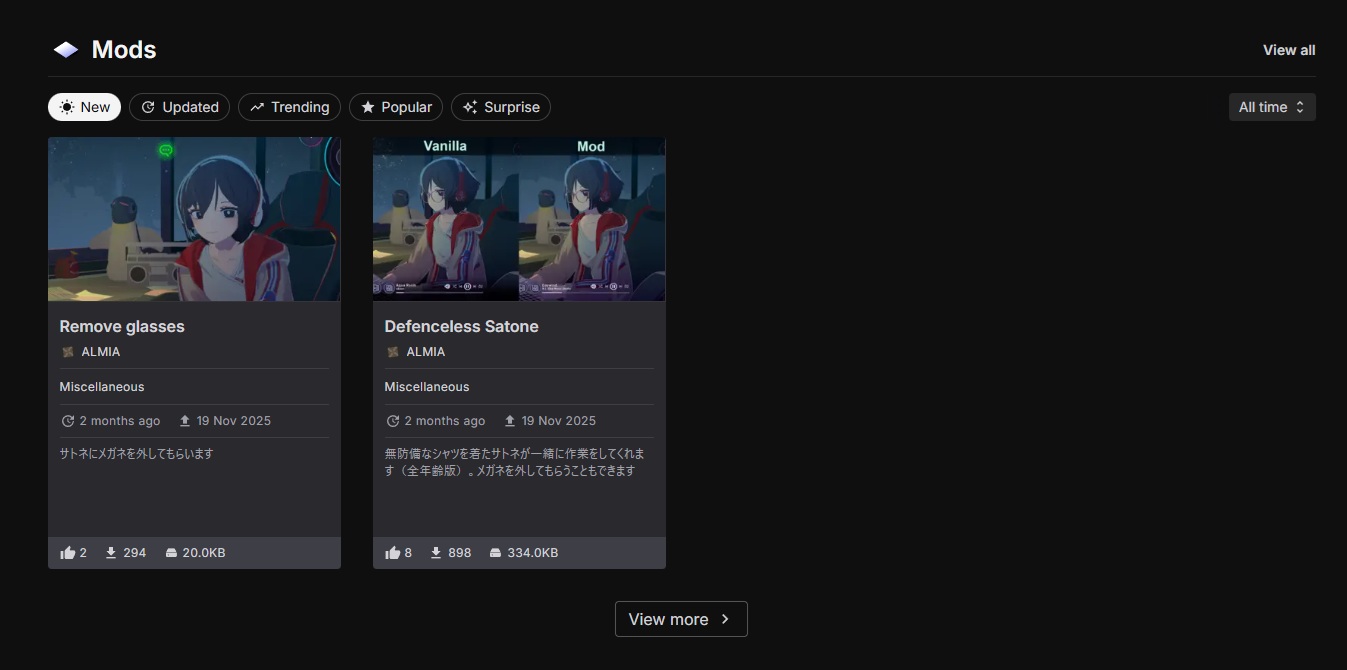Click download count icon on Defenceless Satone

(436, 553)
